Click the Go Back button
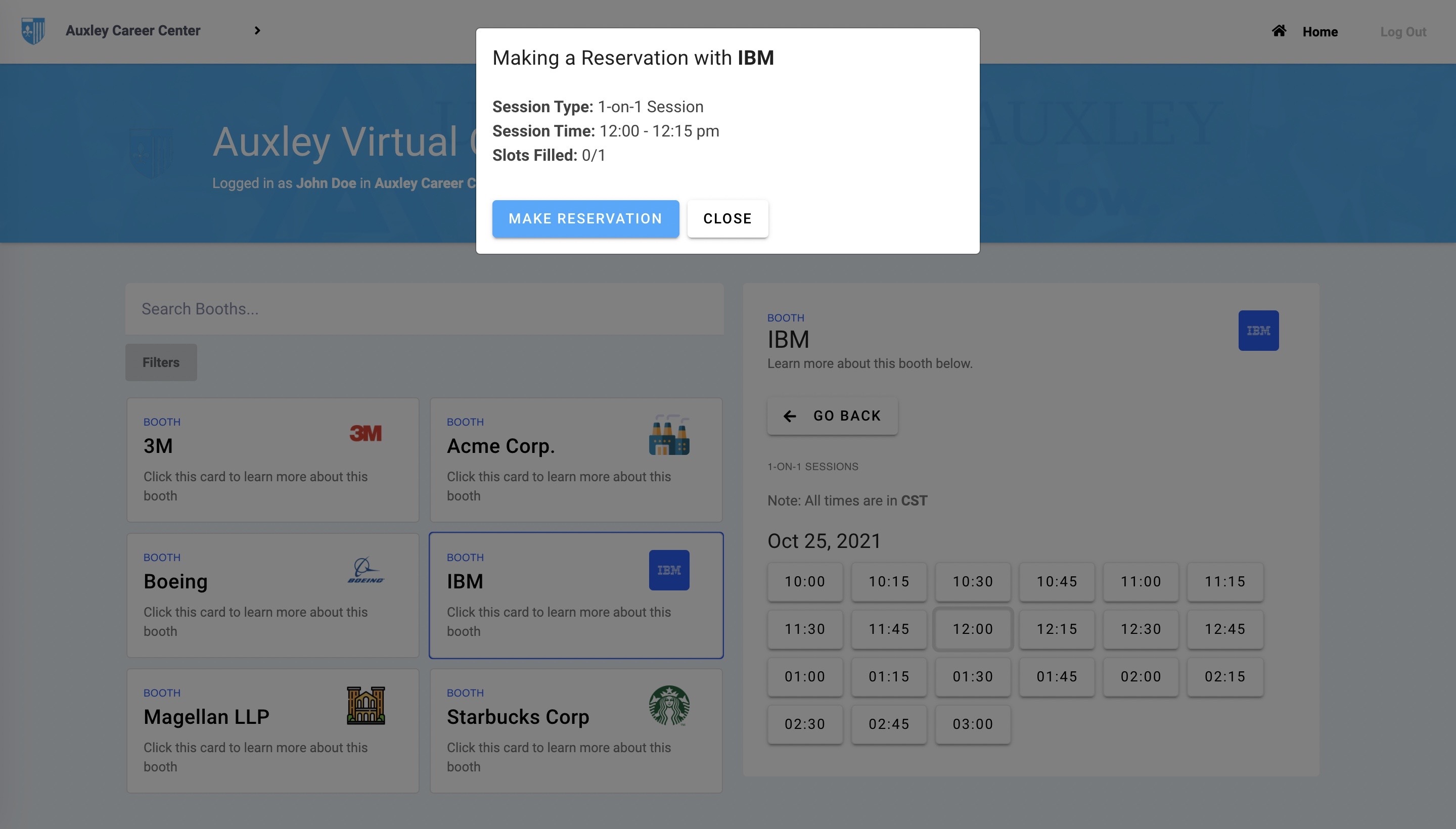Screen dimensions: 1456x829 click(x=833, y=416)
